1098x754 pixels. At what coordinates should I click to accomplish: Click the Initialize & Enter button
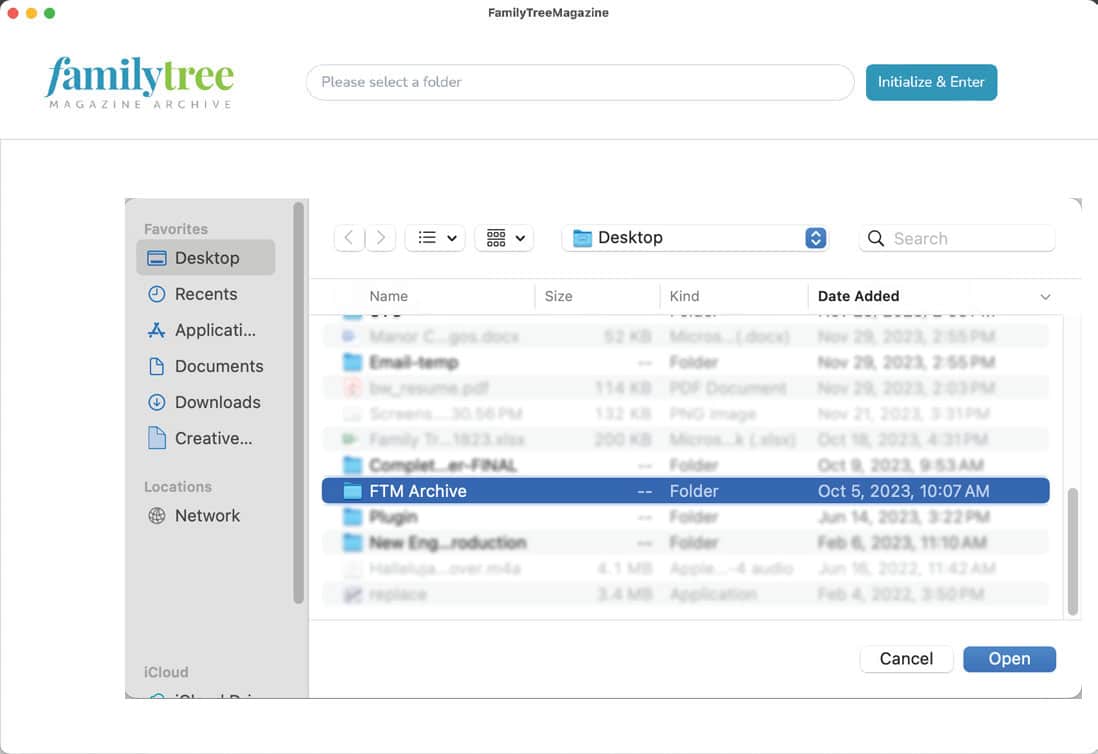point(931,82)
